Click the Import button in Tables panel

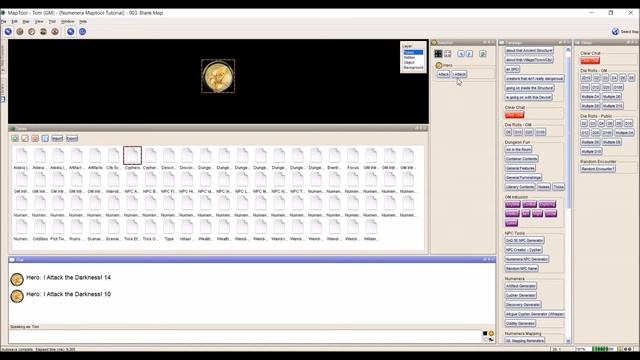click(x=57, y=139)
